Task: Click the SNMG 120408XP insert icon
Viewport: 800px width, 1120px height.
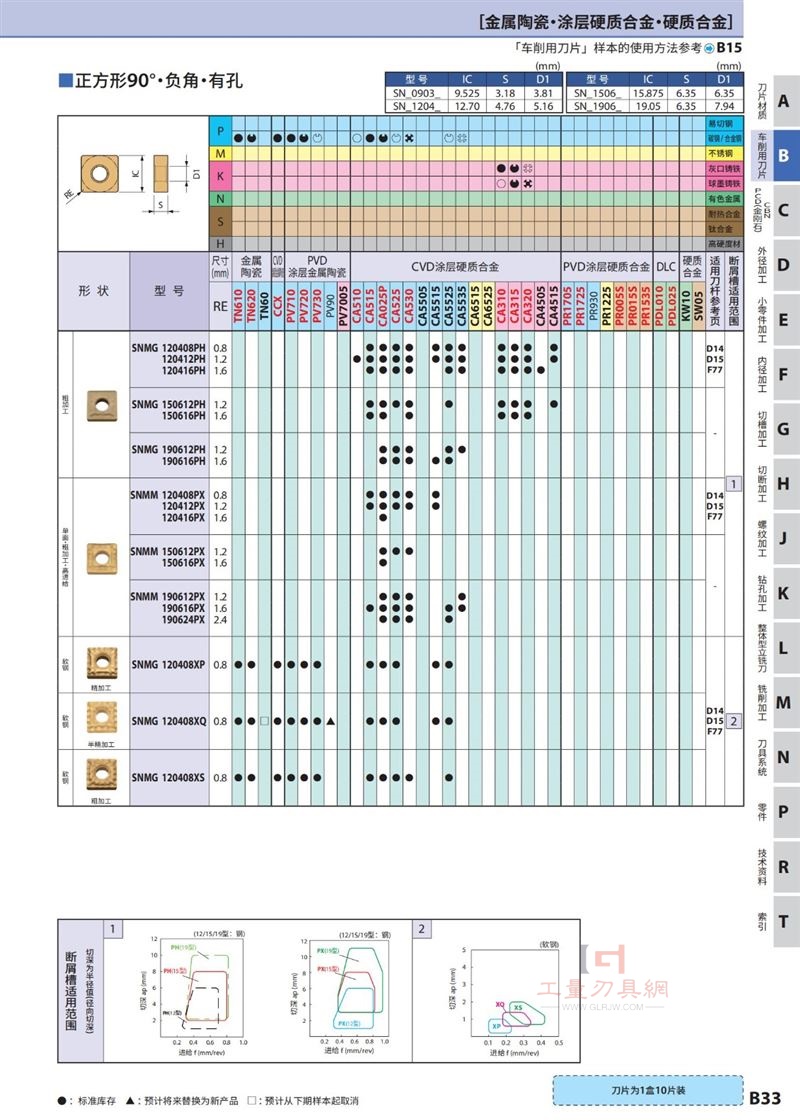Action: click(101, 663)
